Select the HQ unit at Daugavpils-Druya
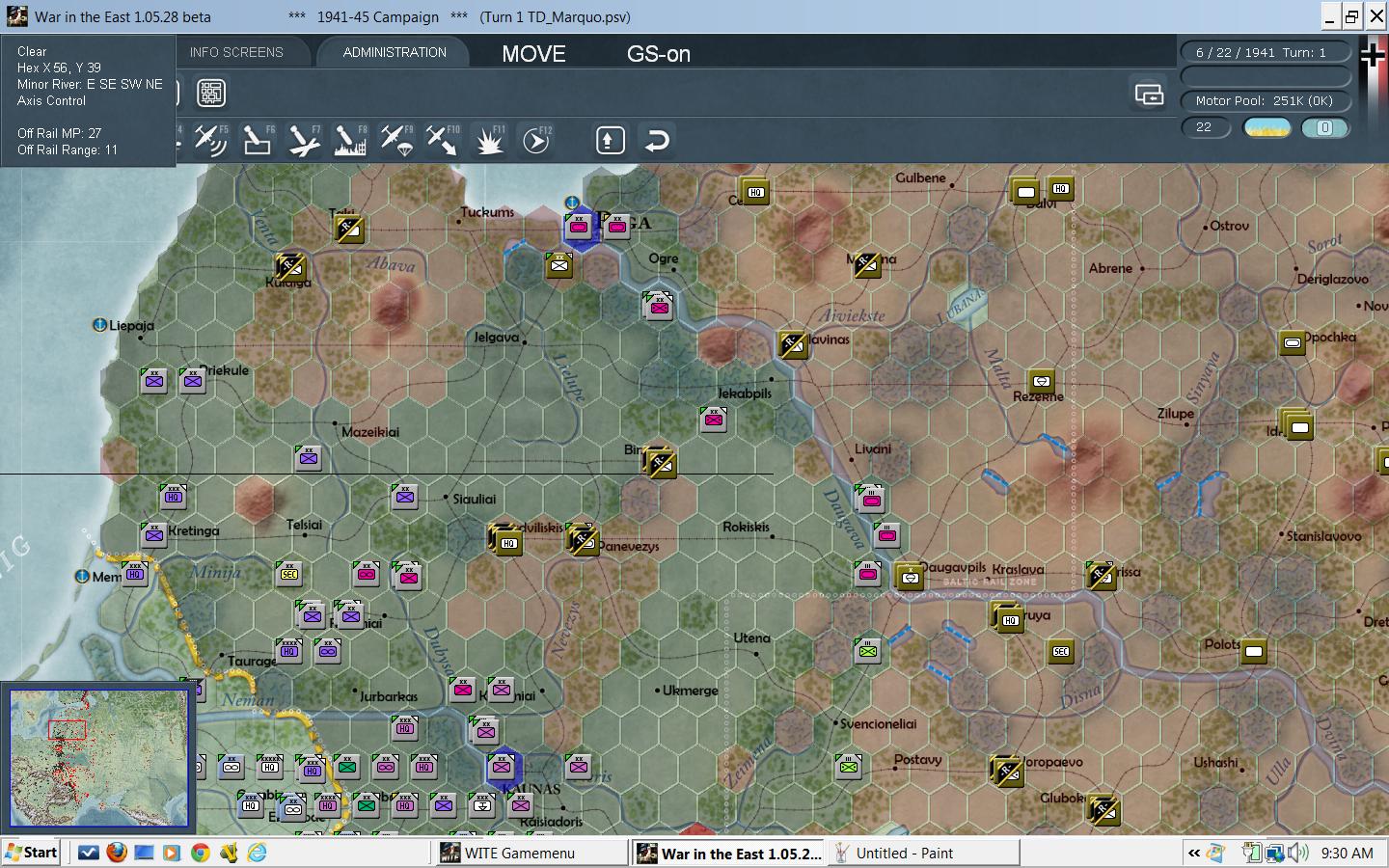The image size is (1389, 868). [1009, 618]
